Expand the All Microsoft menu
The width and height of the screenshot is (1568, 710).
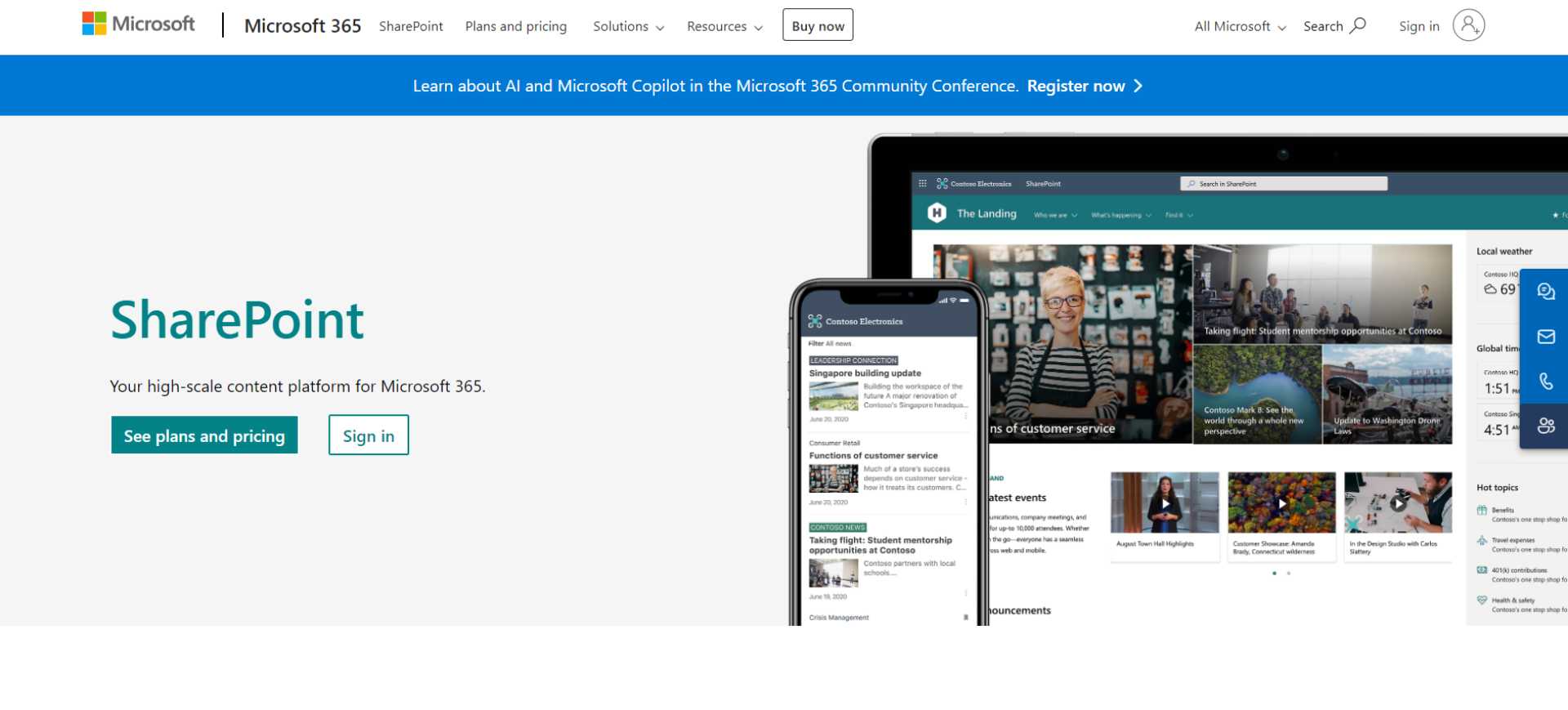coord(1240,26)
